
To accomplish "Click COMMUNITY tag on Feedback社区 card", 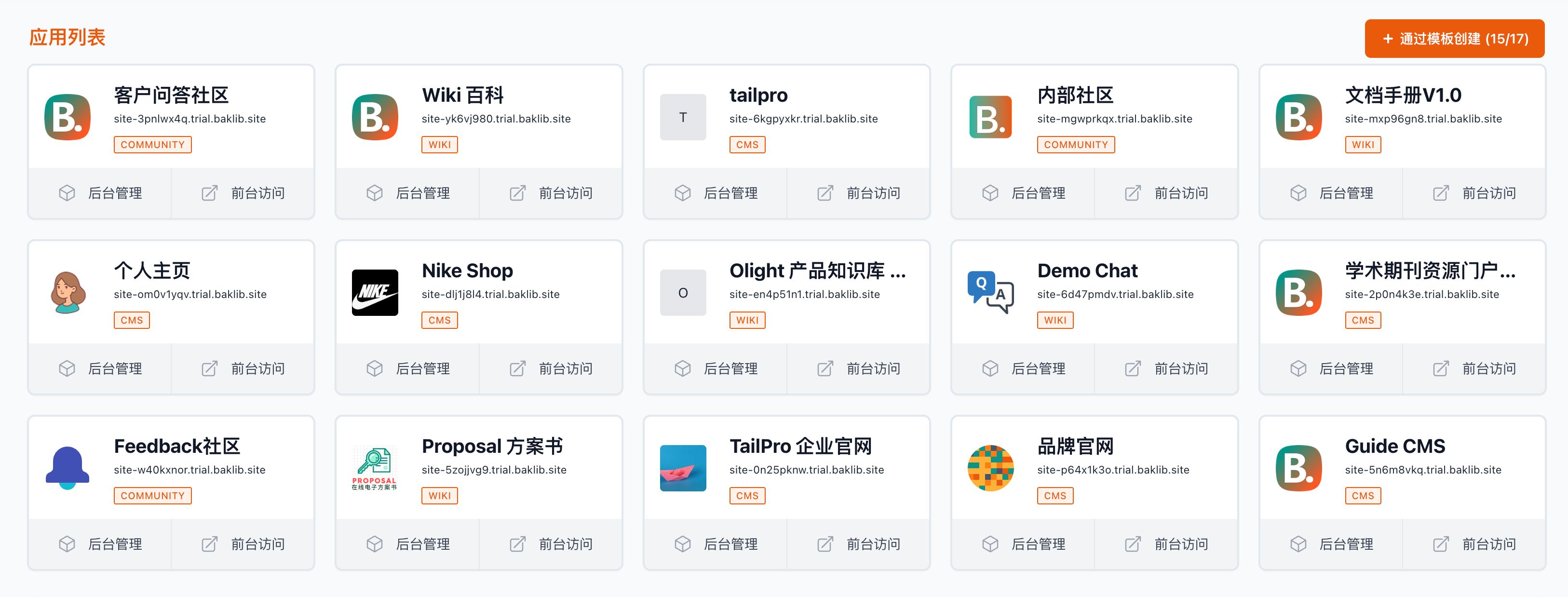I will pyautogui.click(x=152, y=495).
